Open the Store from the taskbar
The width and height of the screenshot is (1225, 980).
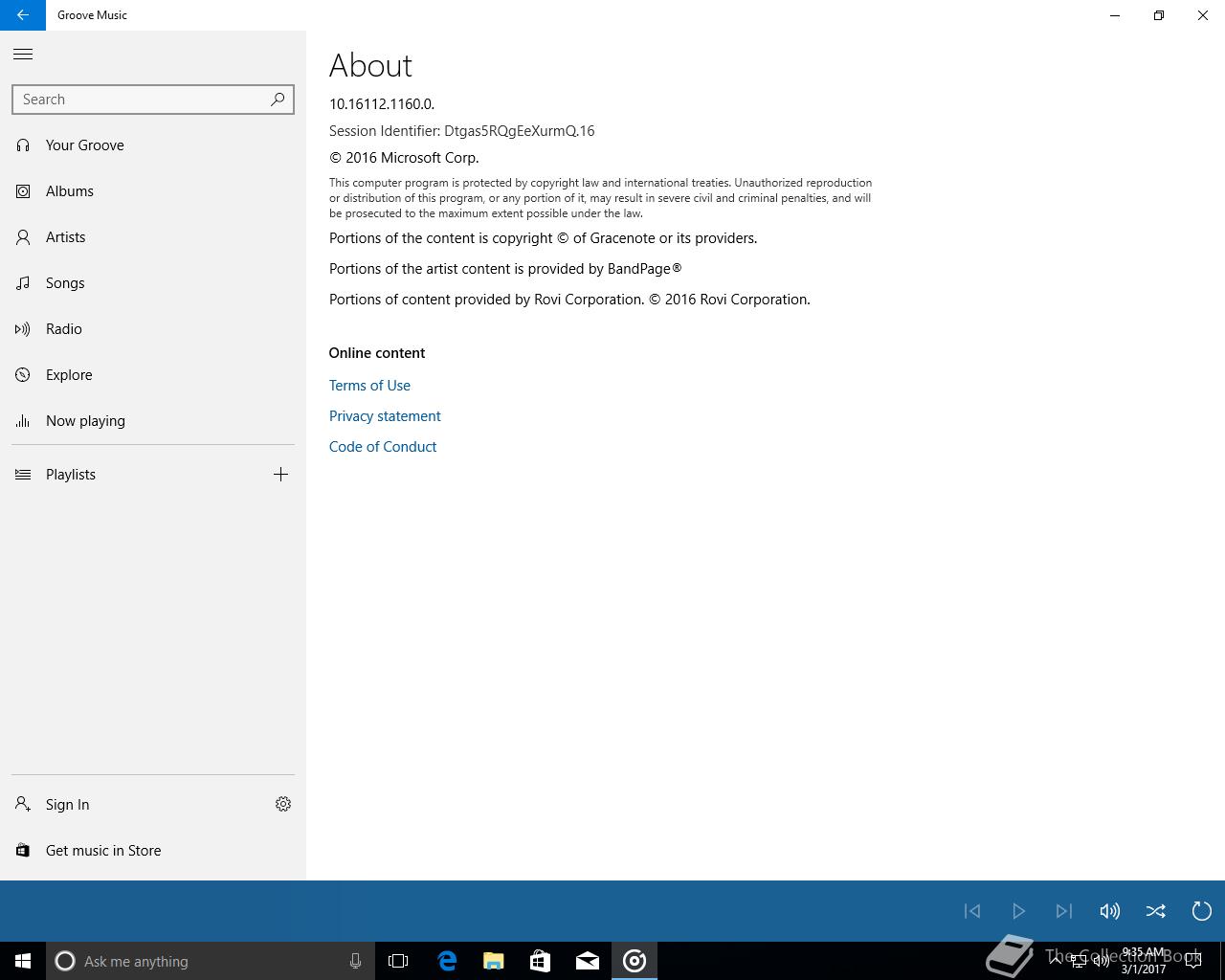[541, 961]
